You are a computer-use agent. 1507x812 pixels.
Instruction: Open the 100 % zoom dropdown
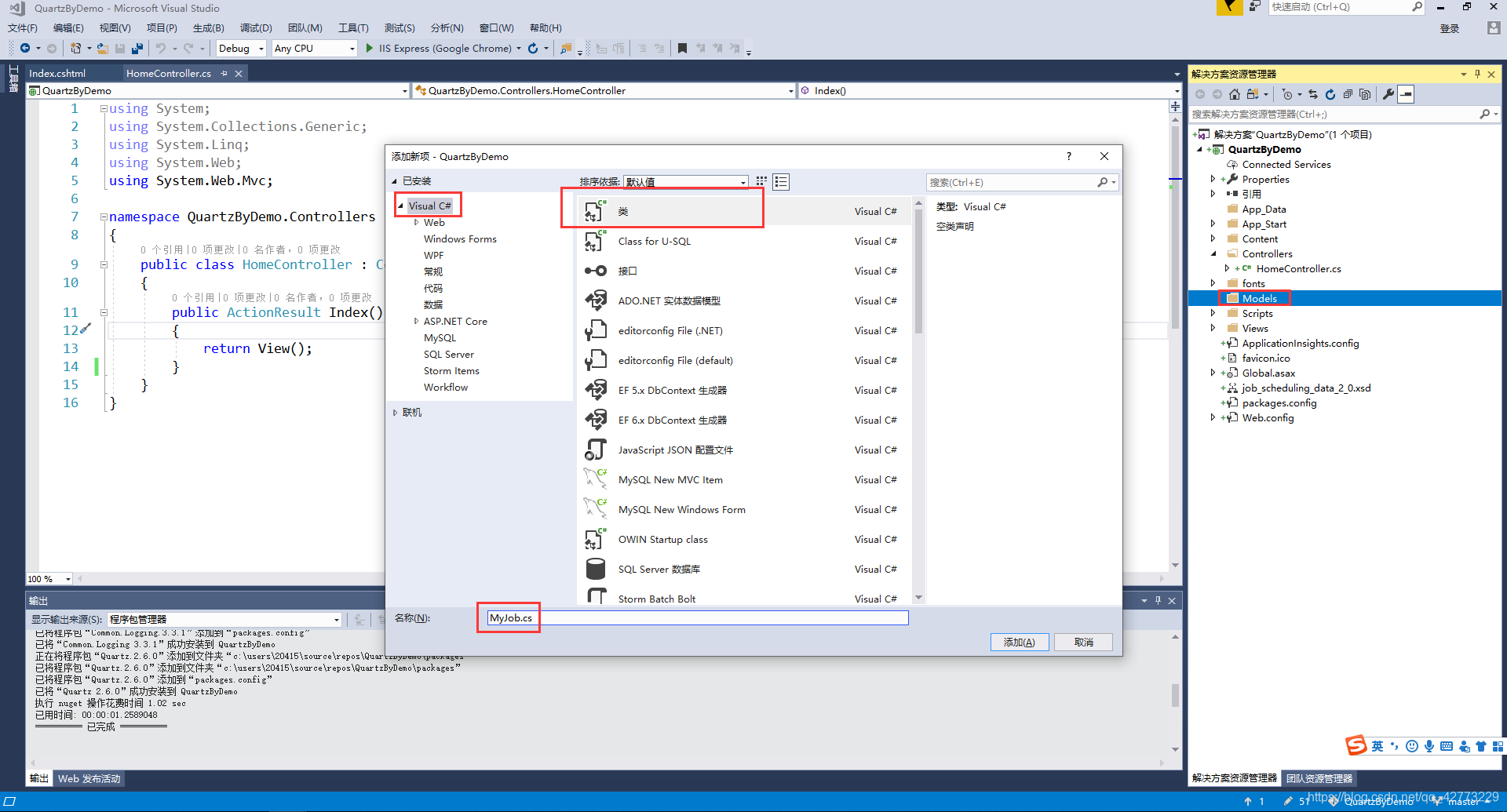[68, 579]
